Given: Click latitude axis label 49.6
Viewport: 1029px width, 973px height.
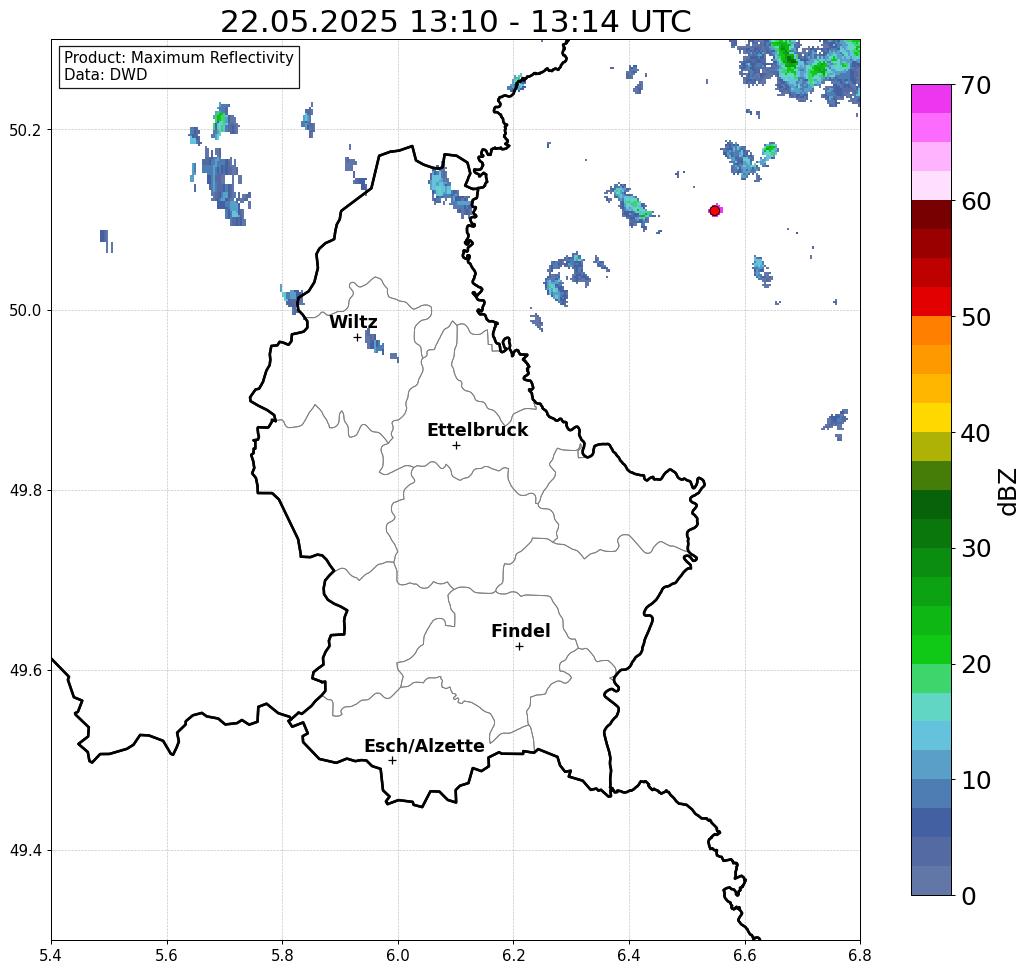Looking at the screenshot, I should (25, 671).
